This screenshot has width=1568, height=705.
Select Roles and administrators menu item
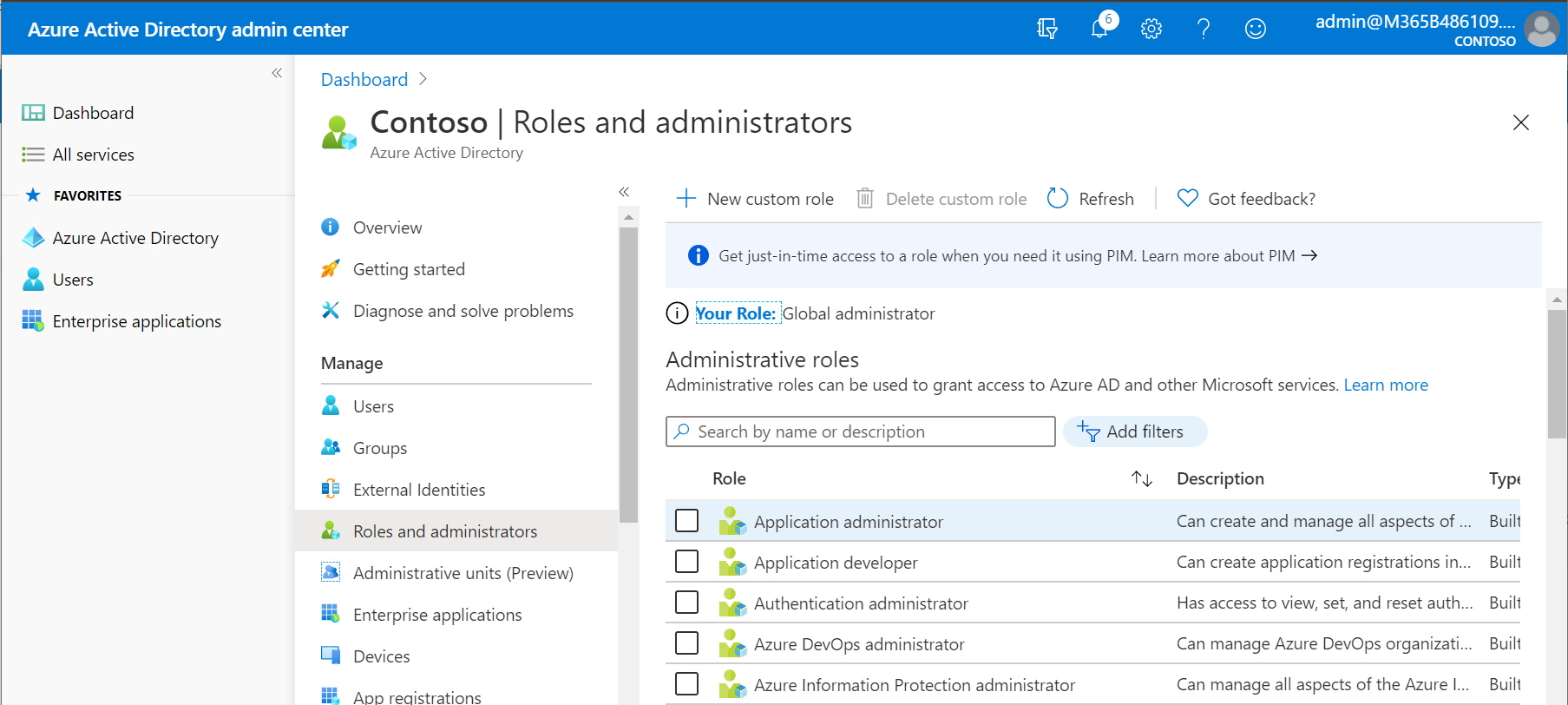point(456,531)
